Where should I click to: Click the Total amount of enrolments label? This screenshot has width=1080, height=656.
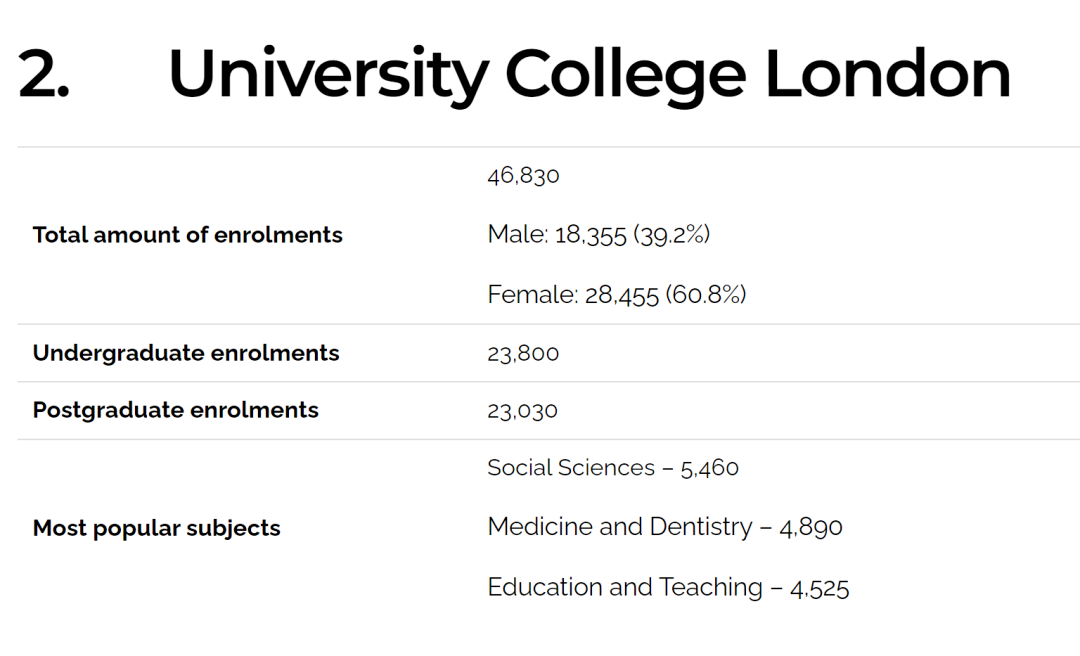point(187,235)
